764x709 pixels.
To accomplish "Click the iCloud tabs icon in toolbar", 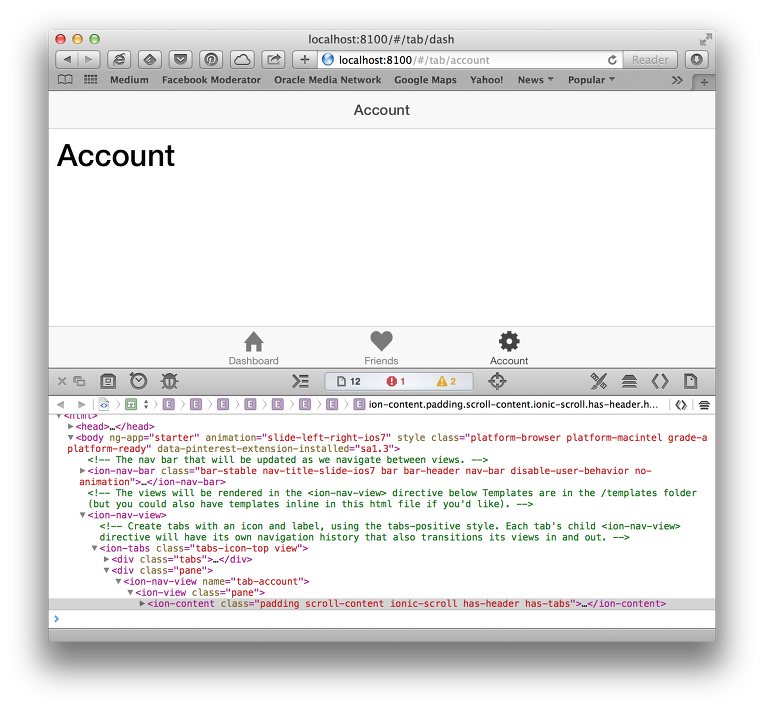I will [242, 60].
